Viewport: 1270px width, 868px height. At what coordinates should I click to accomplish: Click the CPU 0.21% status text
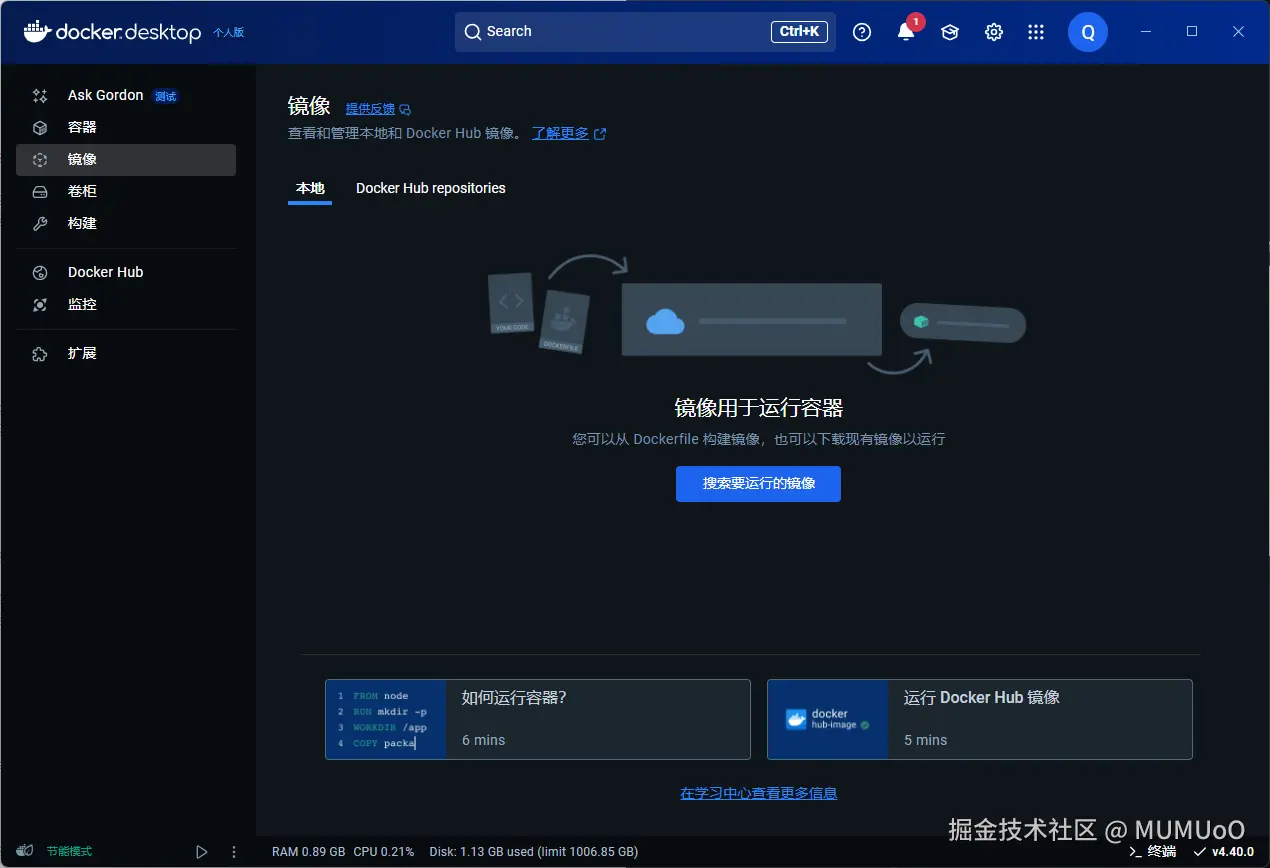tap(383, 852)
